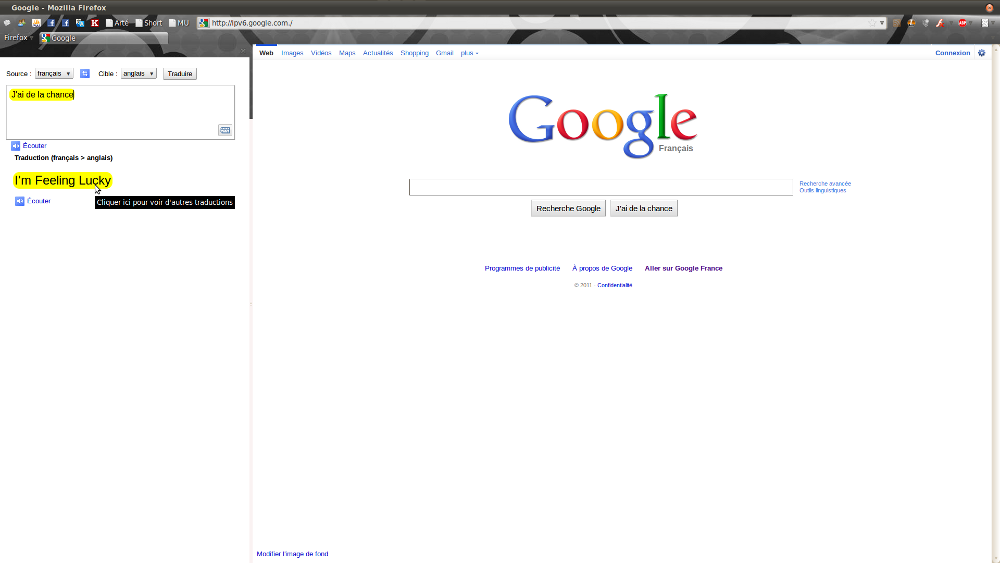Click the Adblock Plus ABP icon

962,23
